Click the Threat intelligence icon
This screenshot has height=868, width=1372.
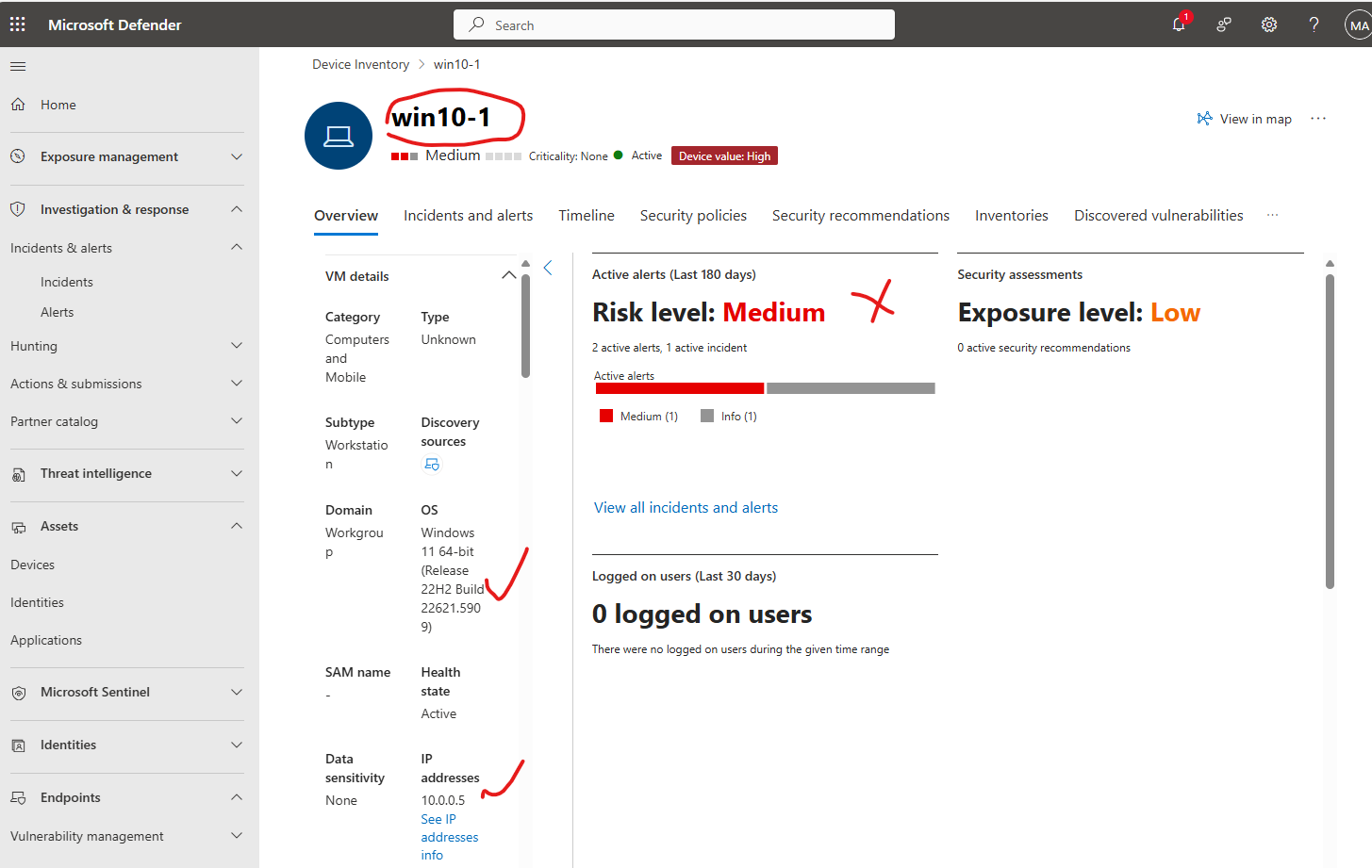[18, 474]
